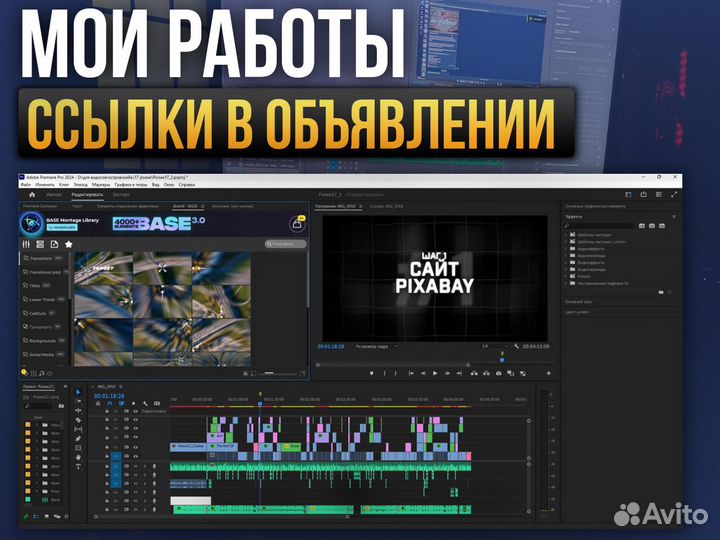Image resolution: width=720 pixels, height=540 pixels.
Task: Open the 'Маркеры' menu
Action: pos(101,185)
